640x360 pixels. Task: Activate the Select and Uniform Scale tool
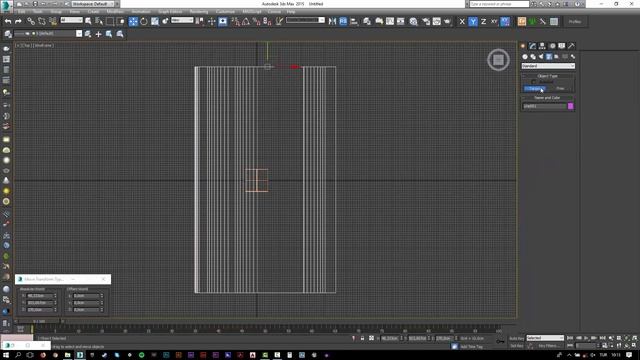pos(155,21)
